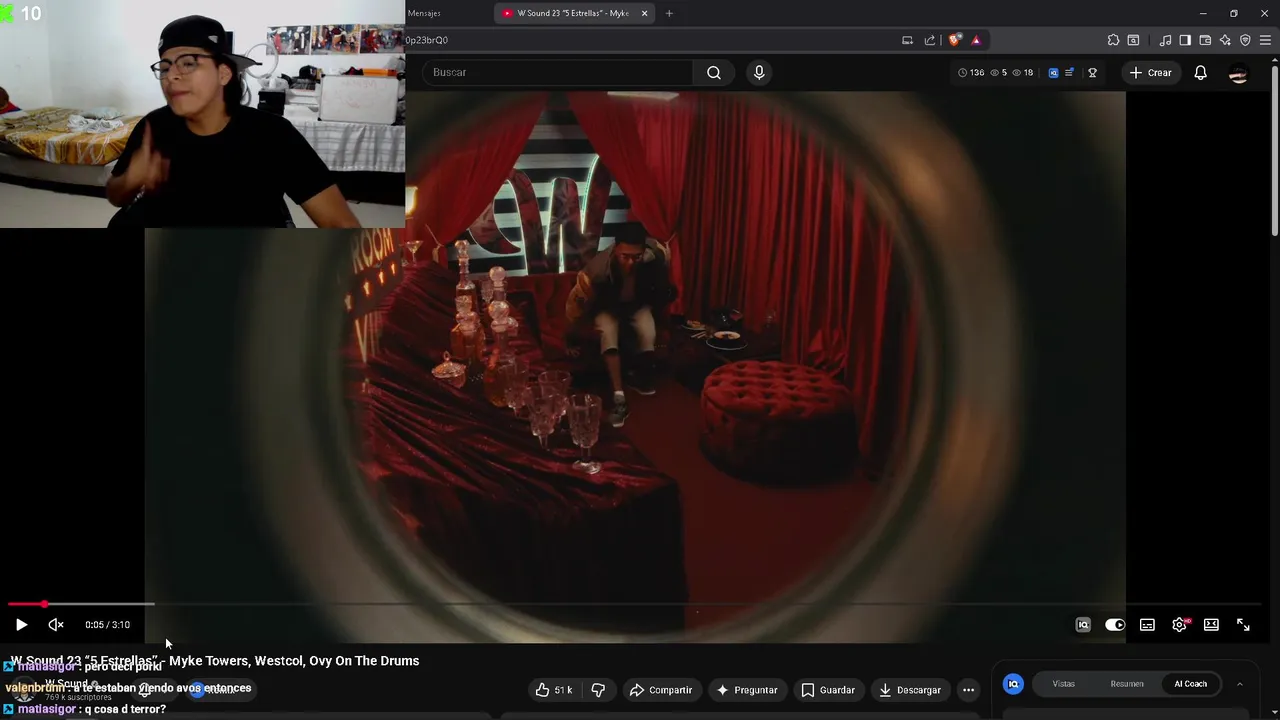This screenshot has width=1280, height=720.
Task: Click the Descargar button
Action: click(909, 690)
